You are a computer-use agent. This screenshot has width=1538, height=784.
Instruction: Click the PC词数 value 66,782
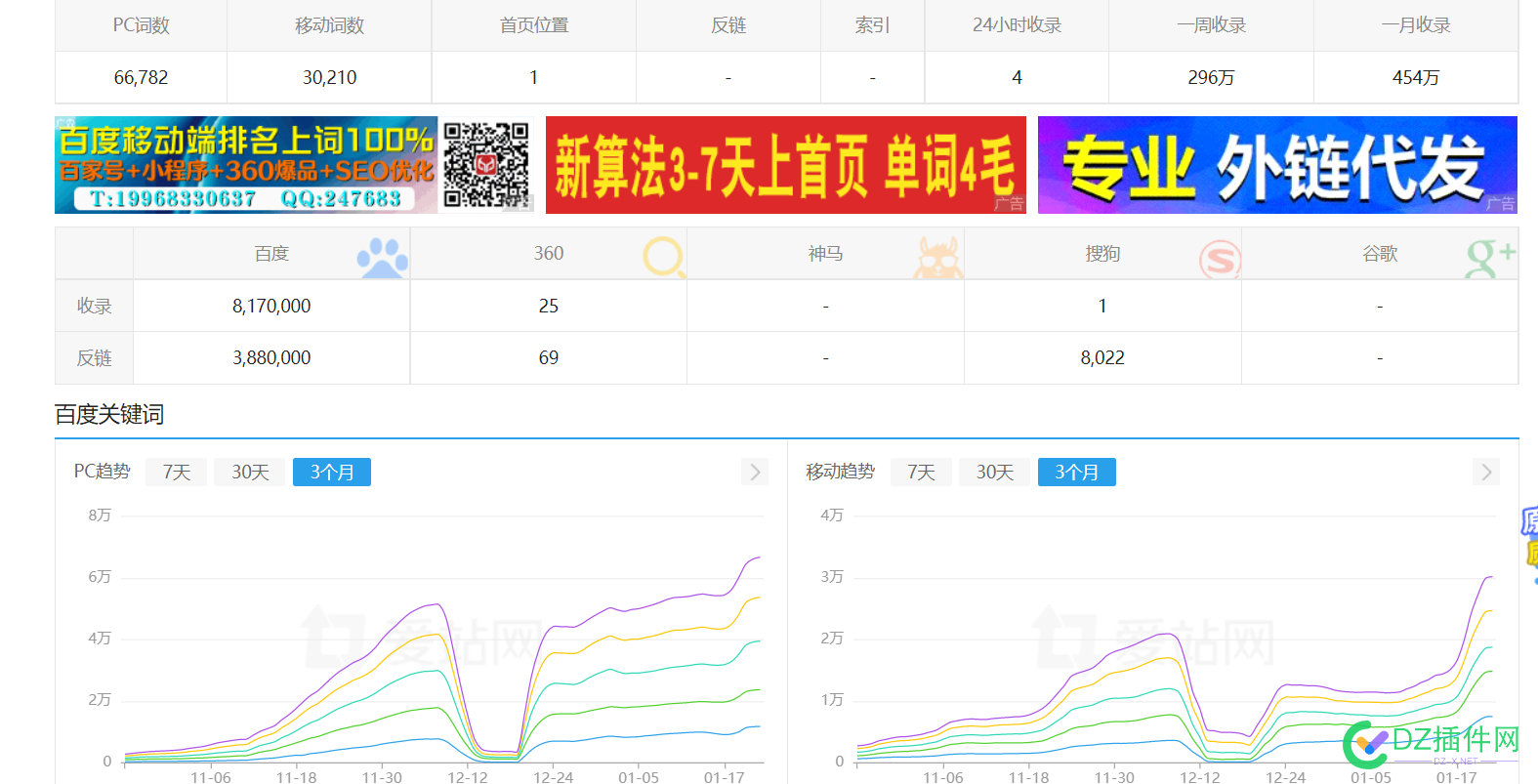(141, 77)
